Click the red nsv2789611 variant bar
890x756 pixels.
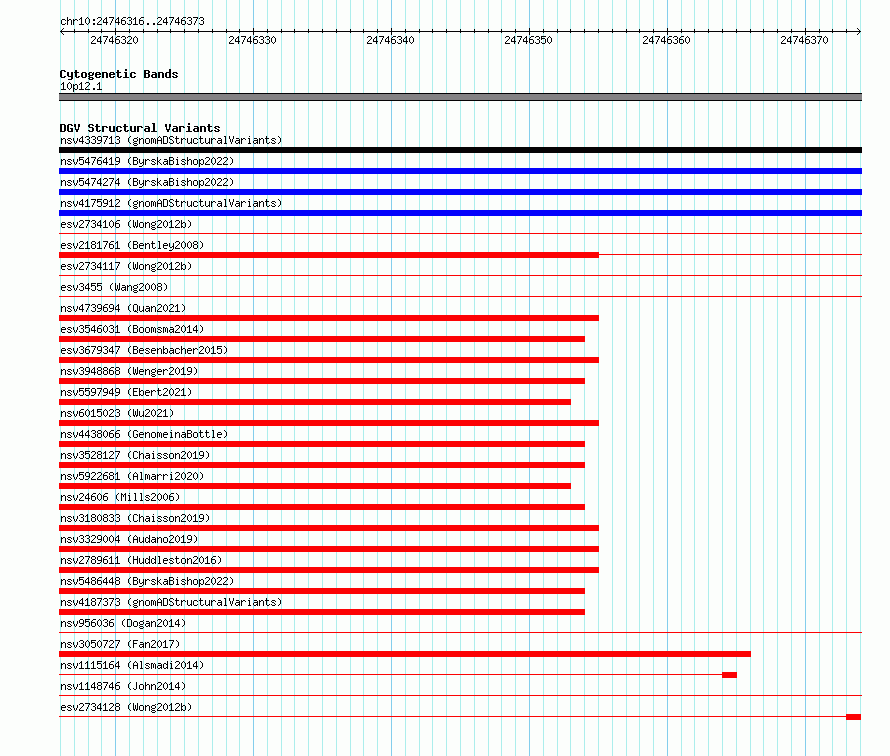click(x=329, y=570)
